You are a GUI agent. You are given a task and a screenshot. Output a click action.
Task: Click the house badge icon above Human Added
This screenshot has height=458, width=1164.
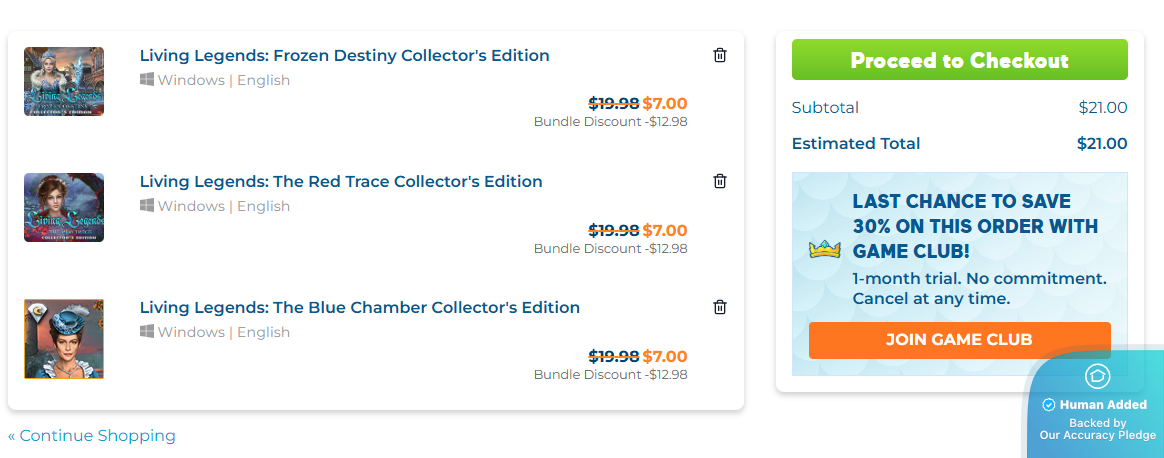[x=1097, y=377]
